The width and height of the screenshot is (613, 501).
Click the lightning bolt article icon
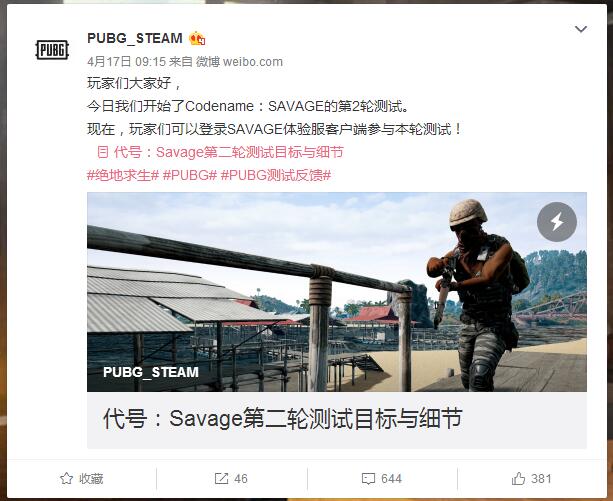coord(557,222)
